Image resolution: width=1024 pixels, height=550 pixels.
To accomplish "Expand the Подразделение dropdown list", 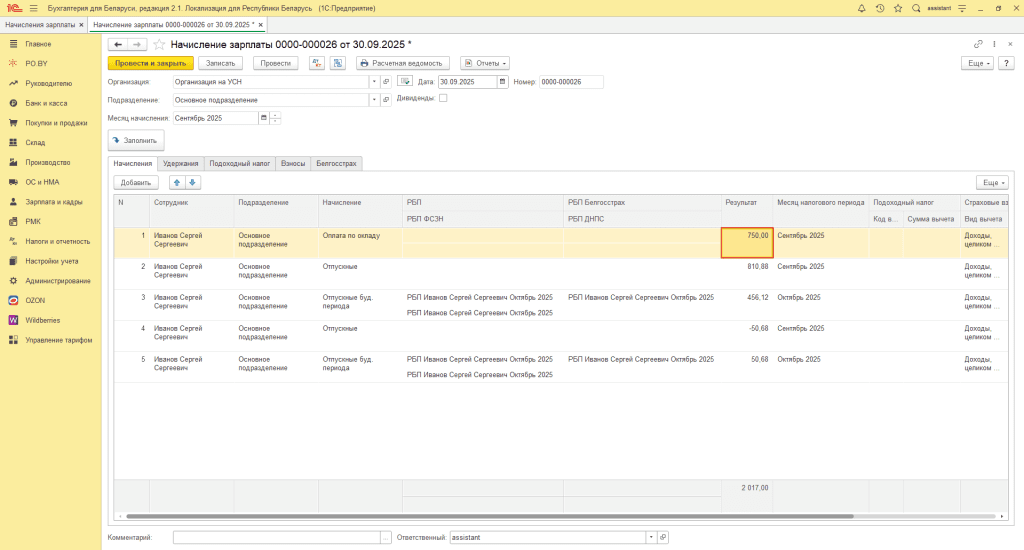I will (x=374, y=100).
